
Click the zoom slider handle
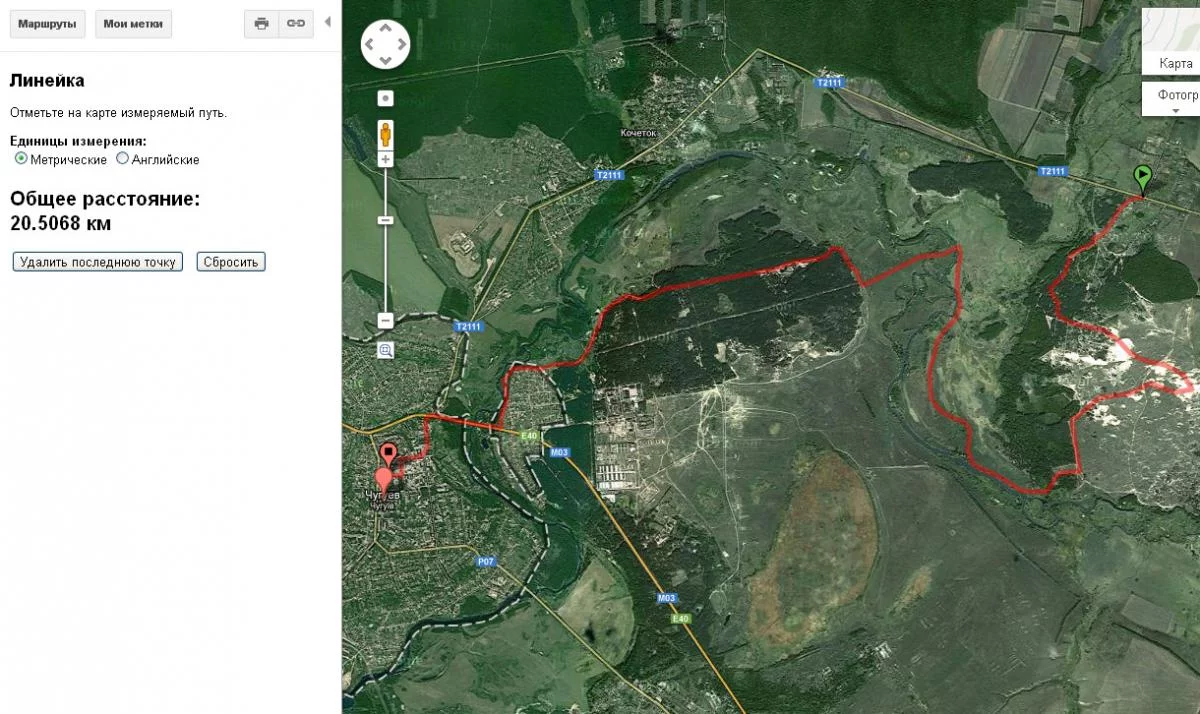(386, 220)
